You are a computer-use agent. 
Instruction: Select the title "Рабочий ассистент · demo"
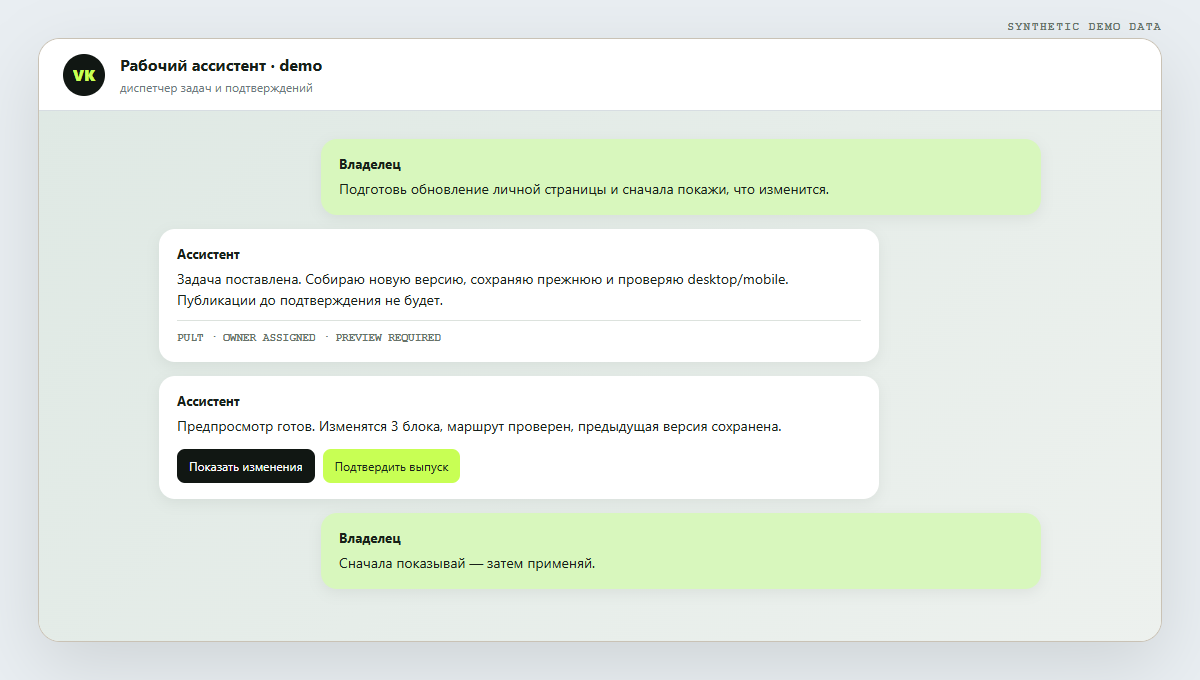pos(221,66)
